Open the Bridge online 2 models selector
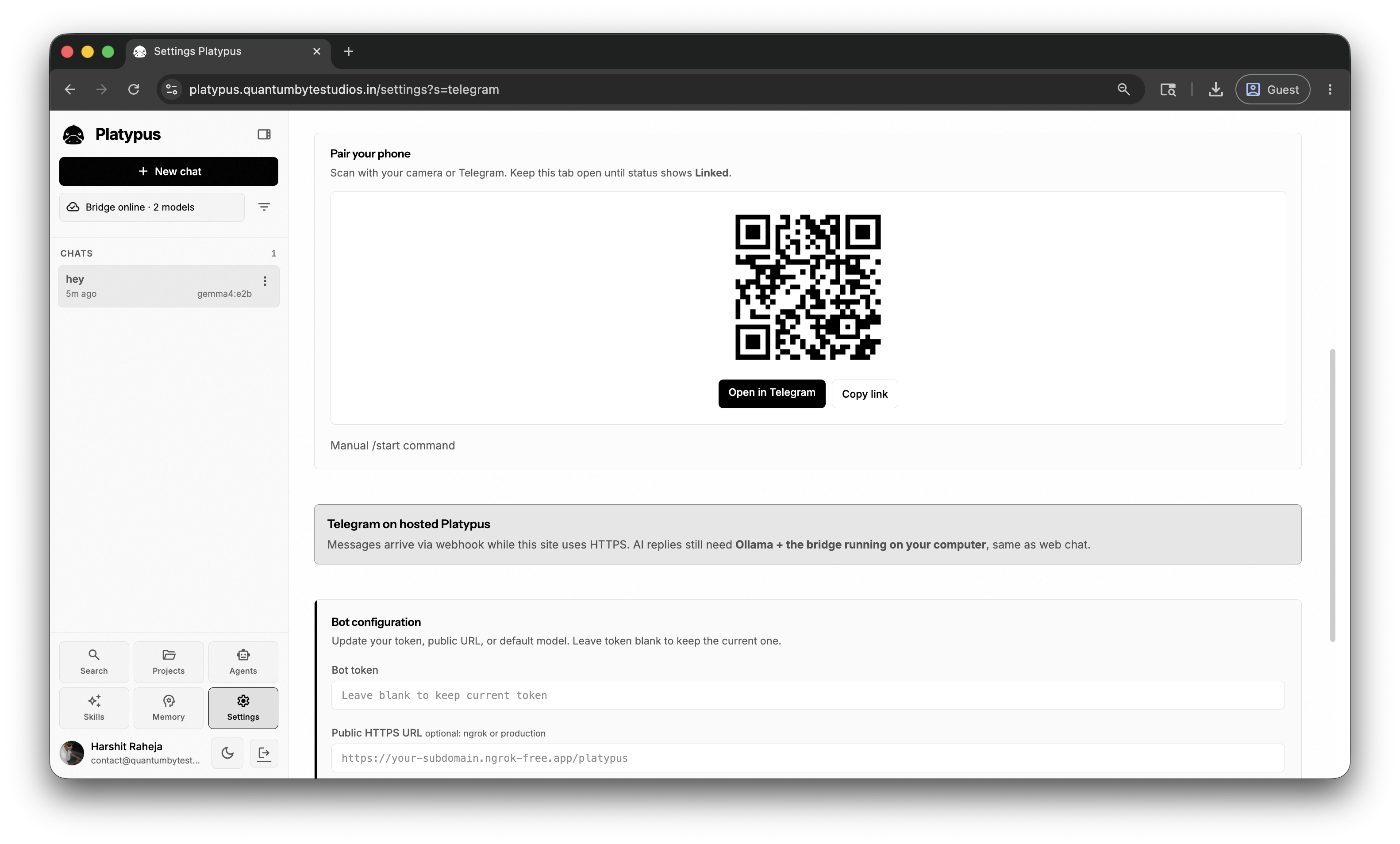 tap(152, 207)
